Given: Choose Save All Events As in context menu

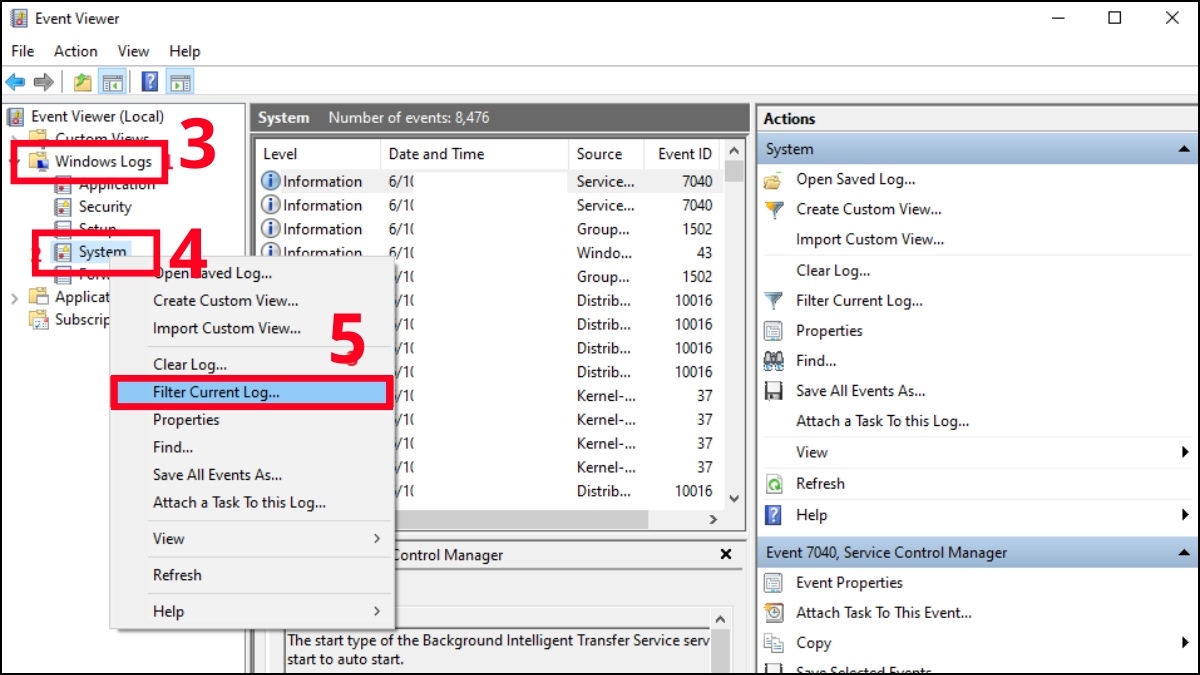Looking at the screenshot, I should click(x=218, y=475).
